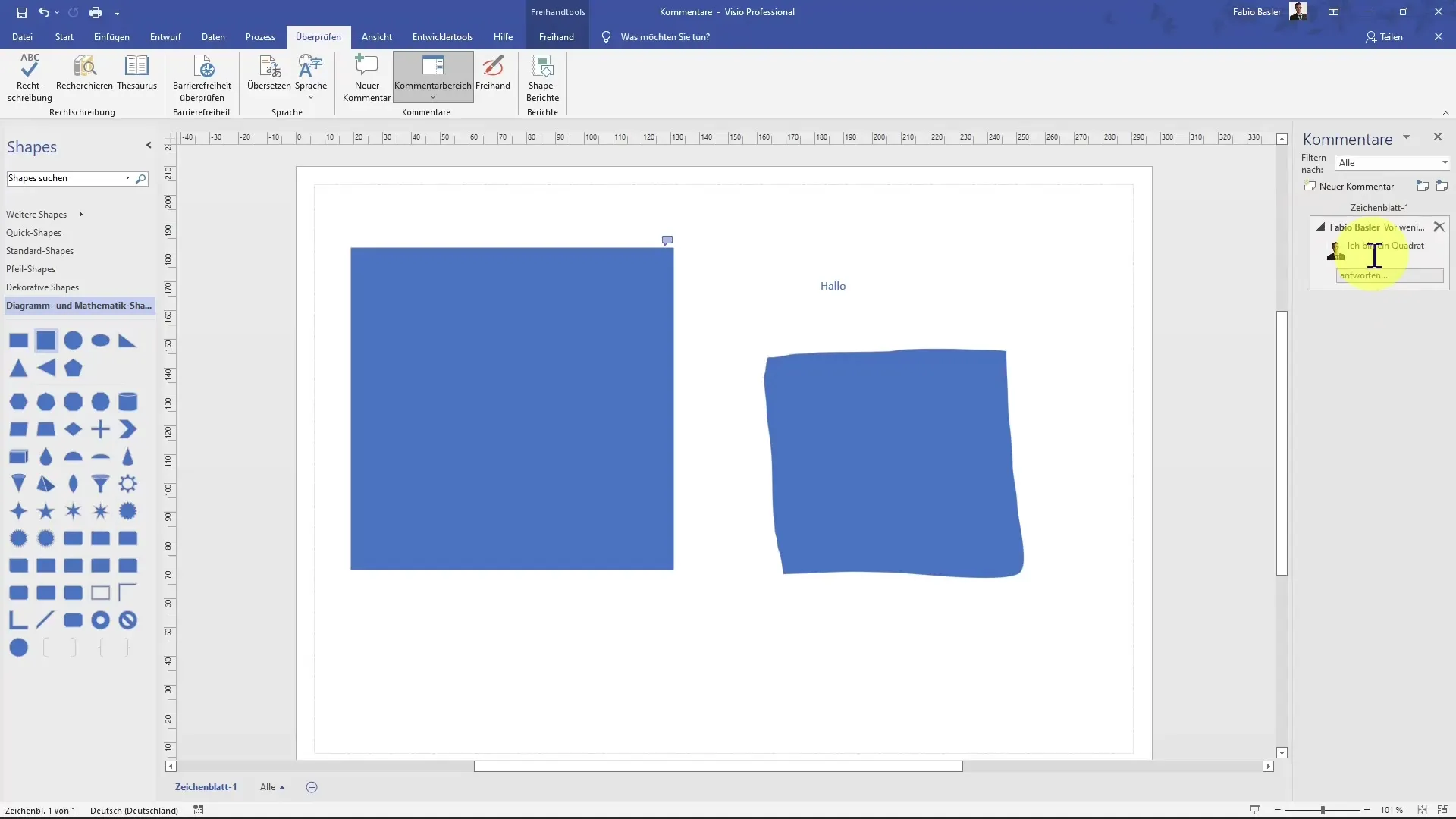
Task: Add a new page with plus icon
Action: (x=312, y=787)
